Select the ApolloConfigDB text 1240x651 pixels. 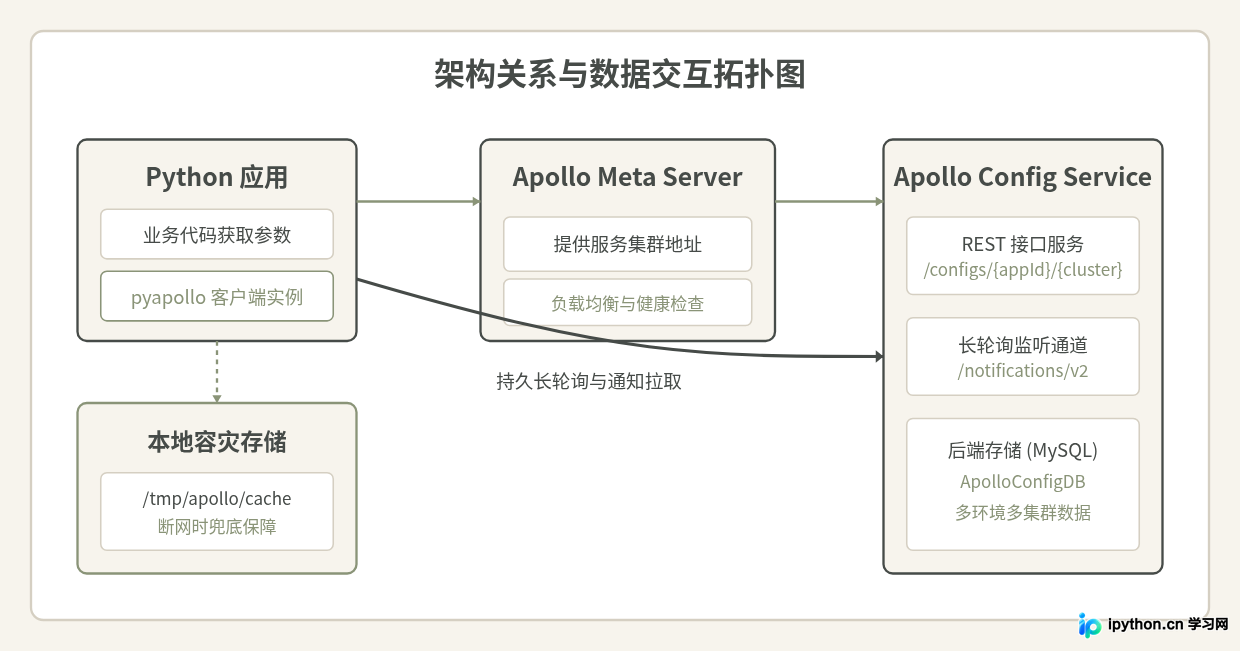[1023, 482]
